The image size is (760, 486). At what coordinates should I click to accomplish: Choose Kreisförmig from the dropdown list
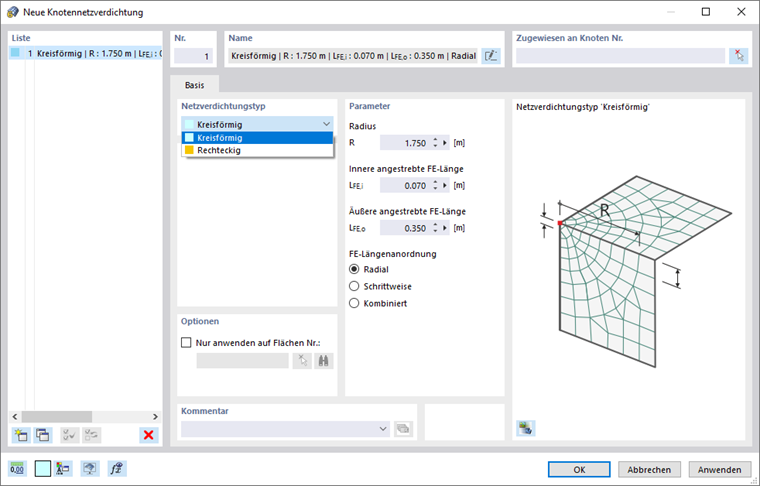[x=257, y=138]
